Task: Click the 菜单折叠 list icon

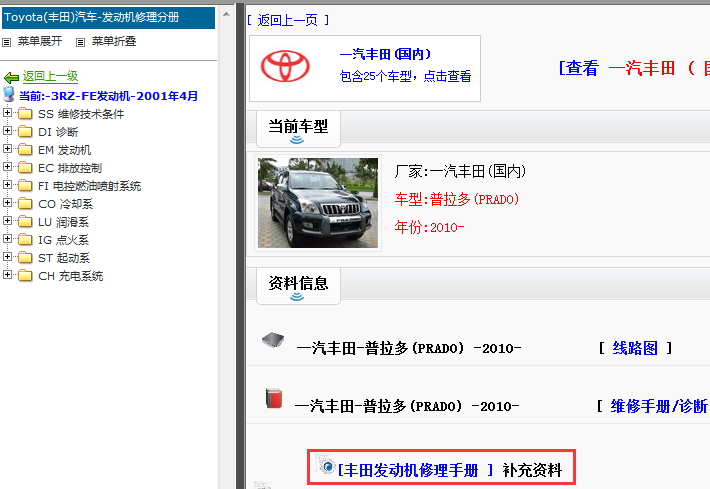Action: (x=81, y=43)
